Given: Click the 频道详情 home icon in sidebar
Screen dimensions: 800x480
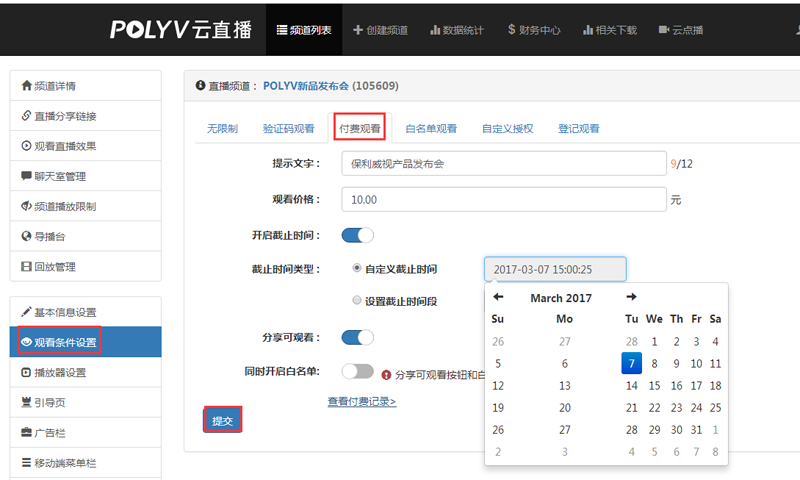Looking at the screenshot, I should pyautogui.click(x=27, y=86).
